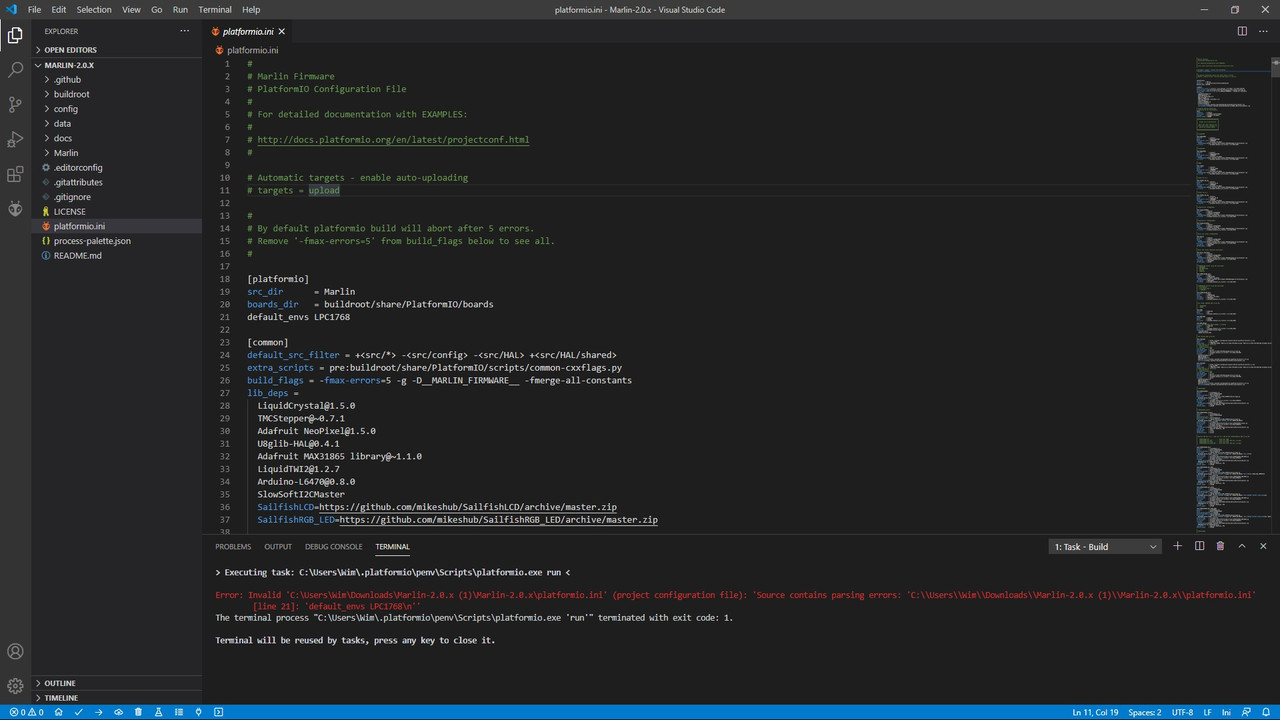Viewport: 1280px width, 720px height.
Task: Click the docs.platformio.org link in the editor
Action: click(x=393, y=140)
